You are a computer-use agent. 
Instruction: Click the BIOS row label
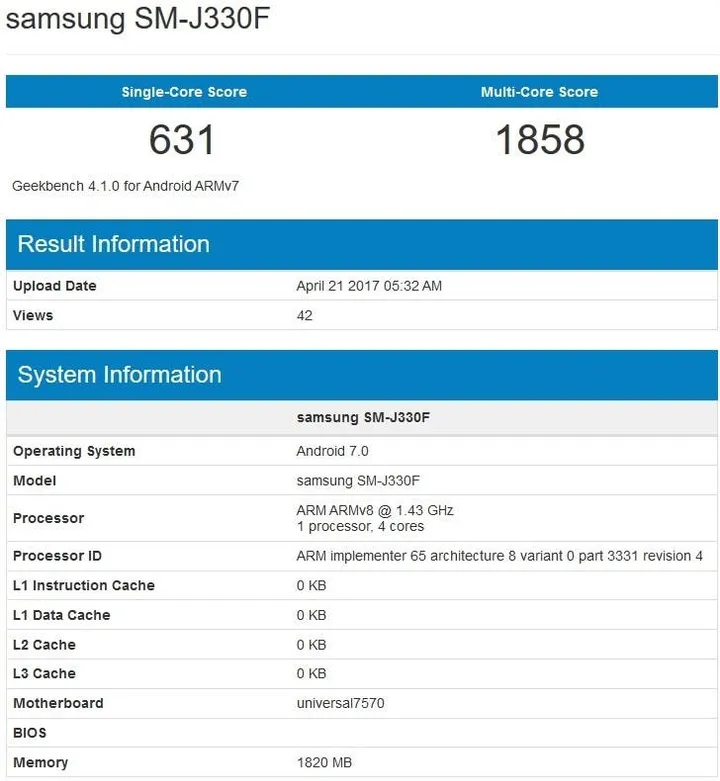click(x=30, y=733)
